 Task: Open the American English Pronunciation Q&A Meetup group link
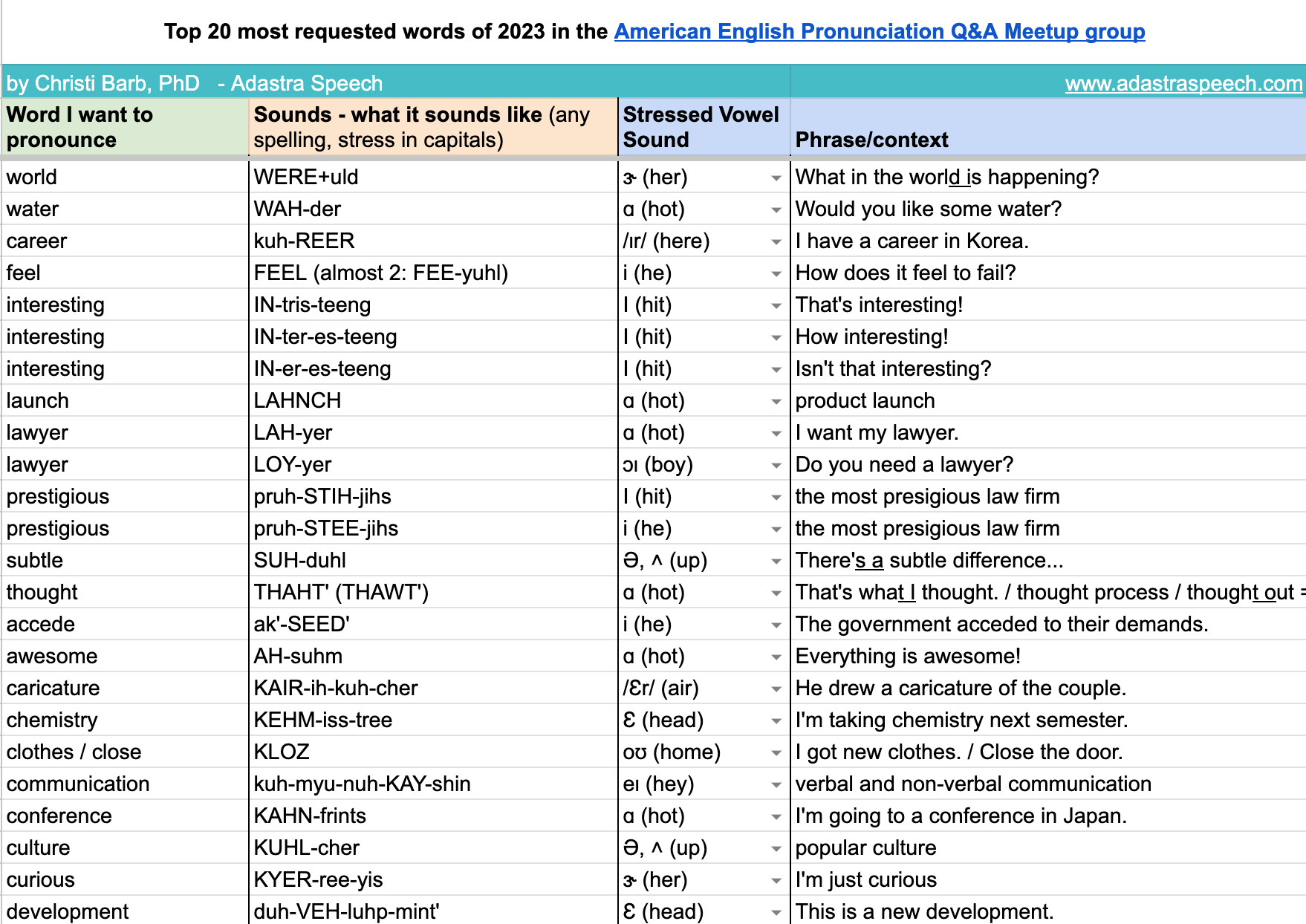coord(879,32)
